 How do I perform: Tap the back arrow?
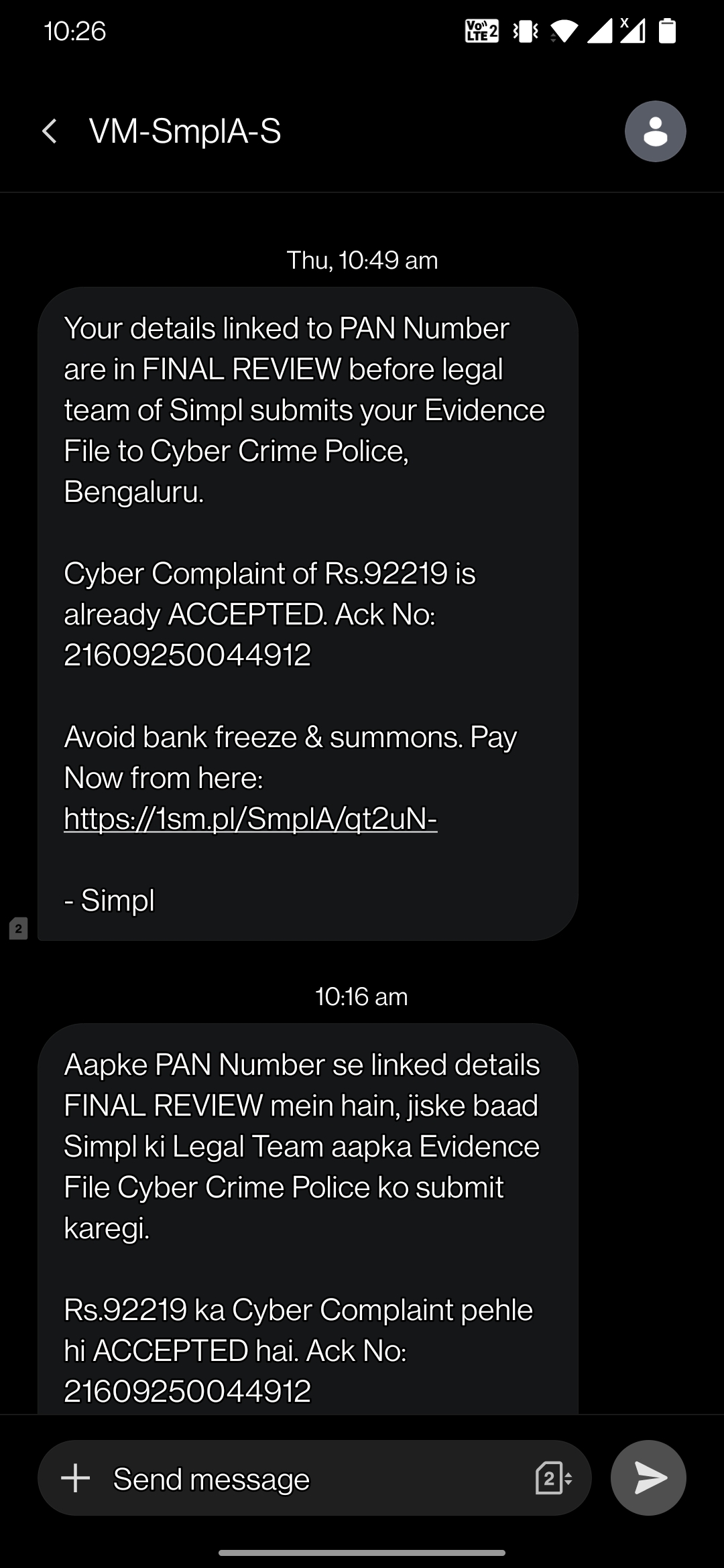pos(50,131)
